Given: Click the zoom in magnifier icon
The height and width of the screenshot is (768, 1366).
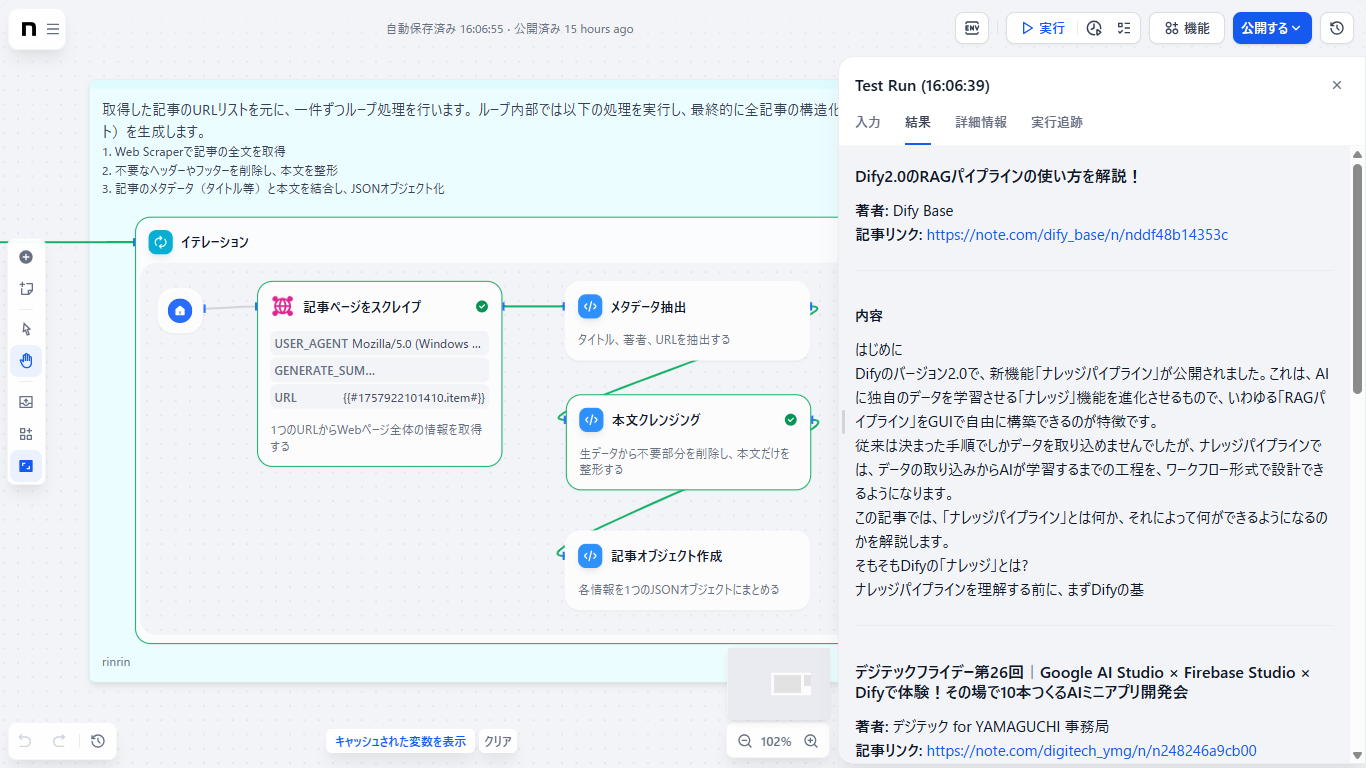Looking at the screenshot, I should tap(811, 741).
